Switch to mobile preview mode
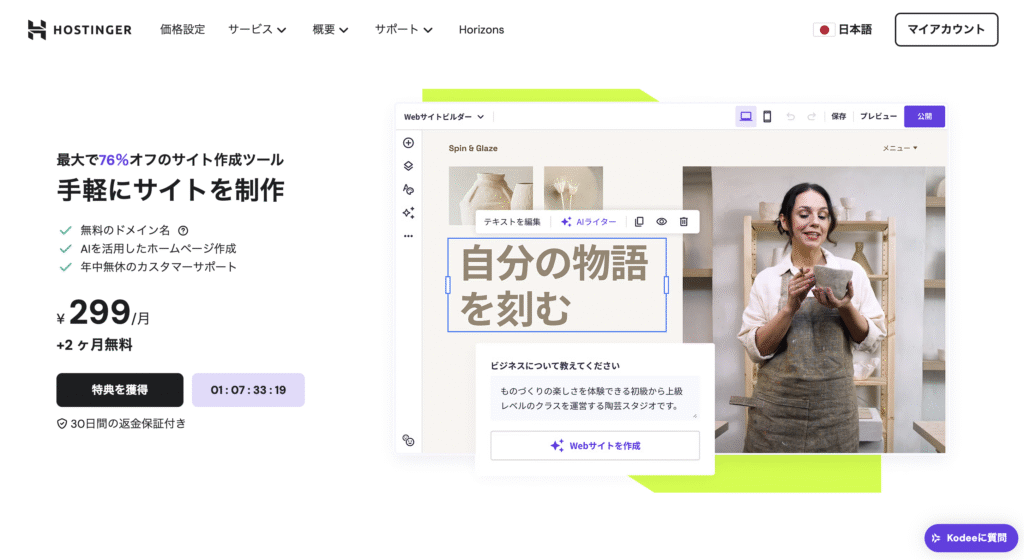 767,117
